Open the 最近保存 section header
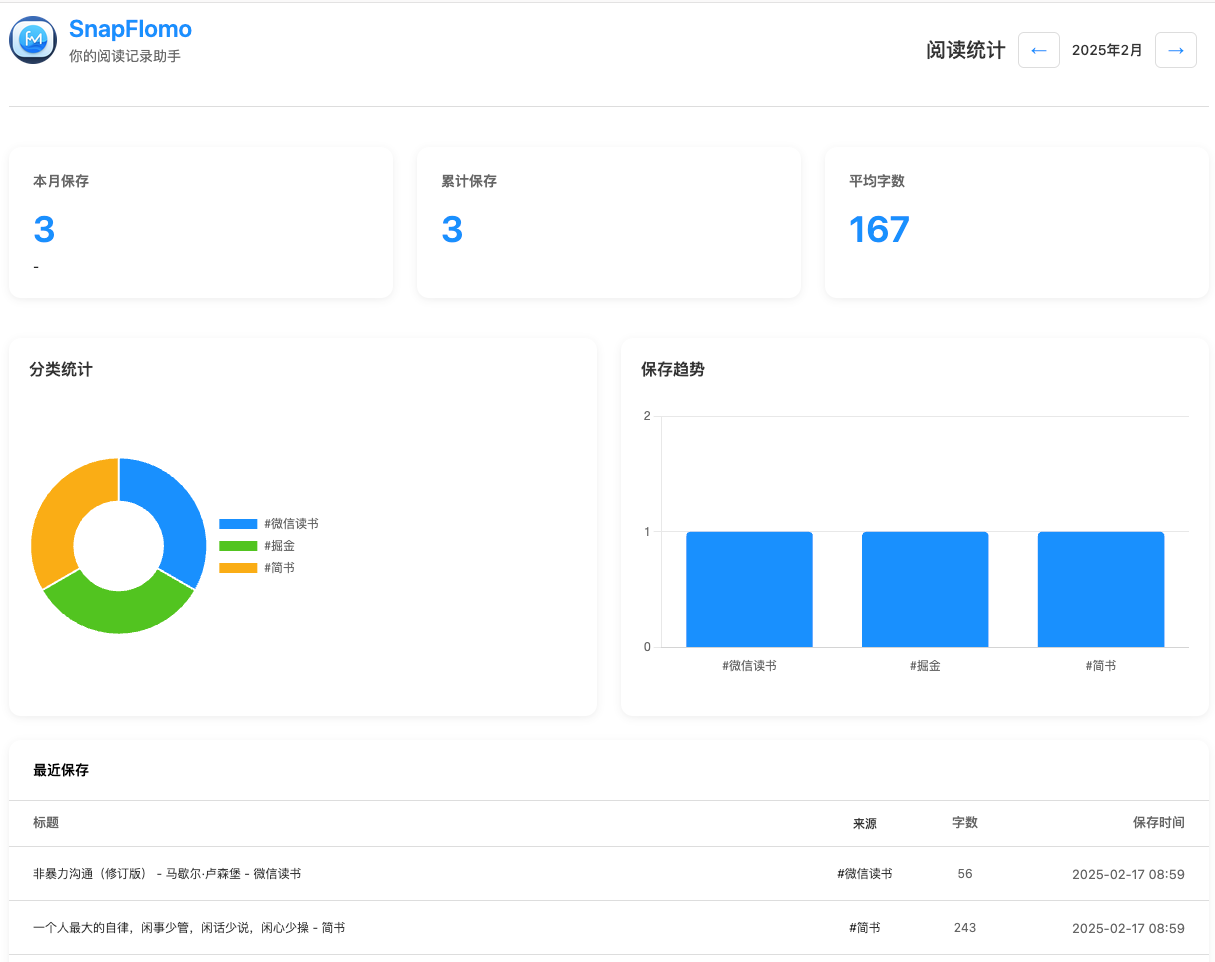 (x=62, y=770)
